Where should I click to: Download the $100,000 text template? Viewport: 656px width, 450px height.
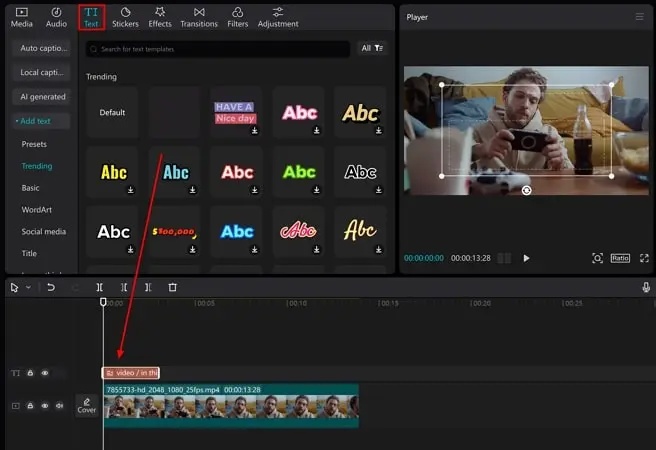[192, 250]
